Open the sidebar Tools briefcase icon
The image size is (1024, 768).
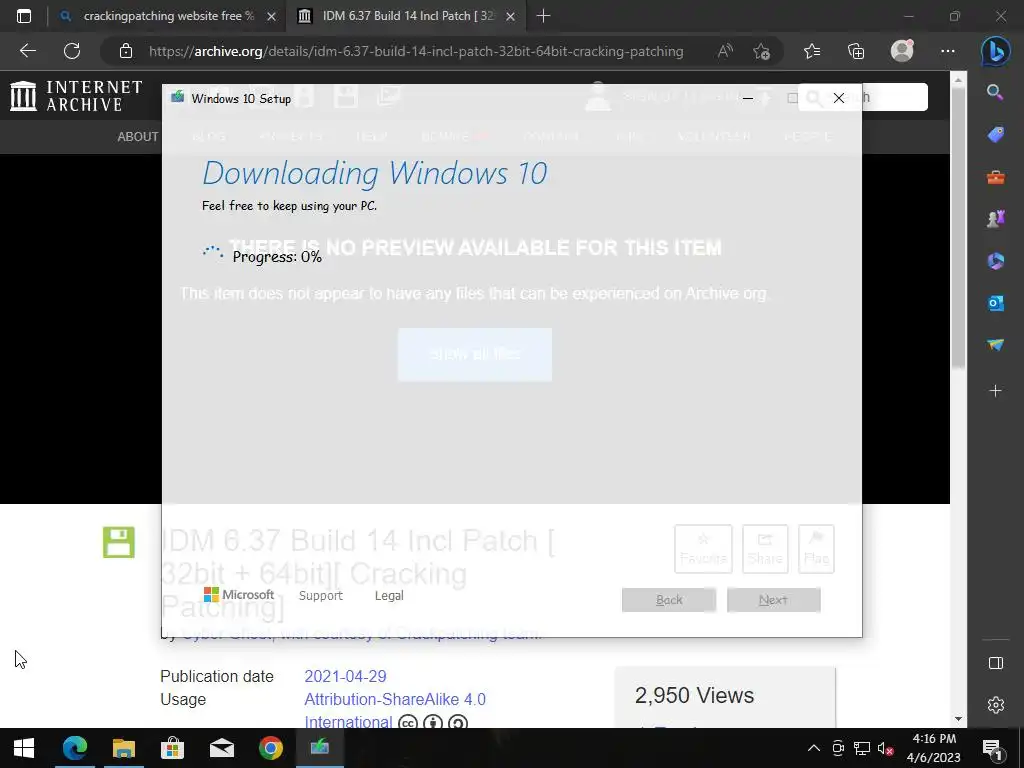(x=995, y=177)
